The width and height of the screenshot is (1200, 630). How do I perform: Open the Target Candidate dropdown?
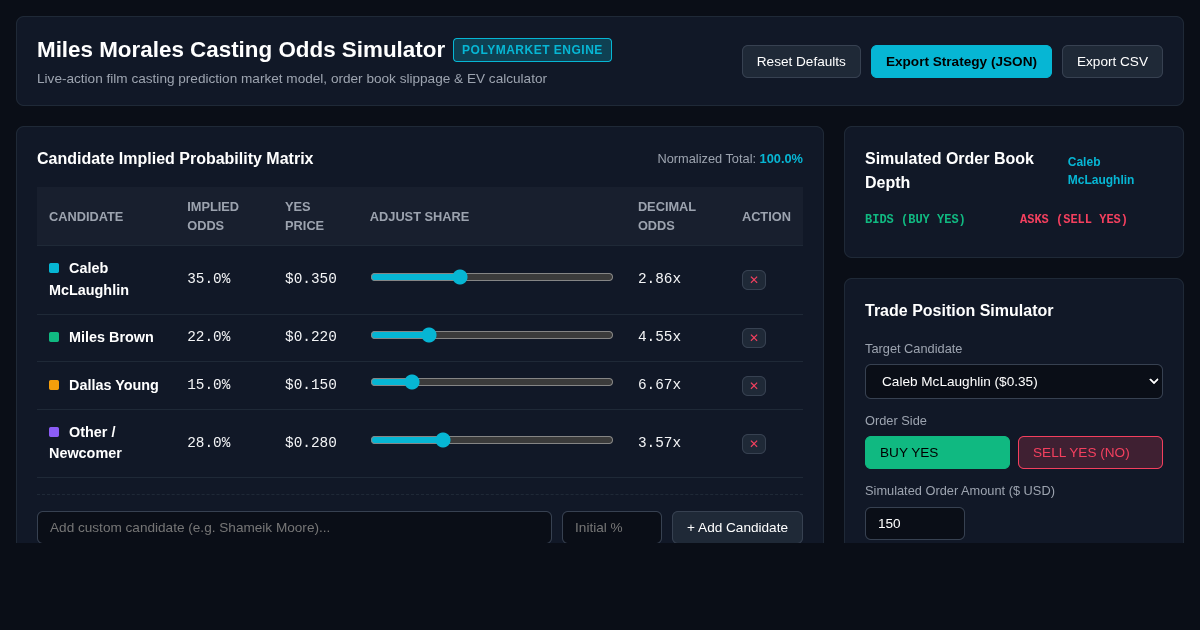1014,381
